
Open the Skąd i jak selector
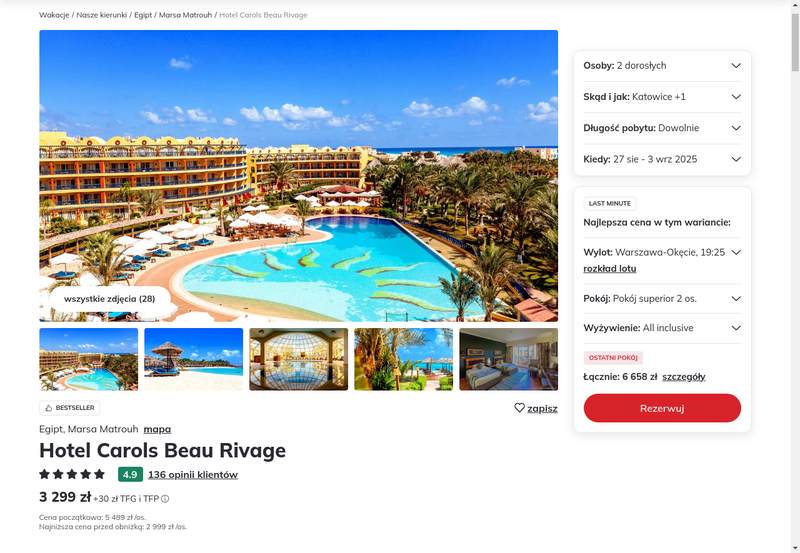pyautogui.click(x=662, y=97)
